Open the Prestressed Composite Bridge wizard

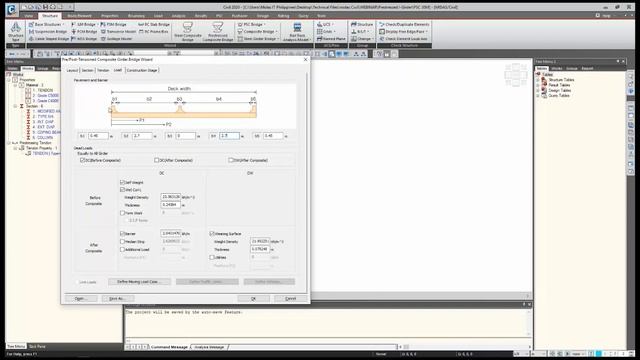218,31
